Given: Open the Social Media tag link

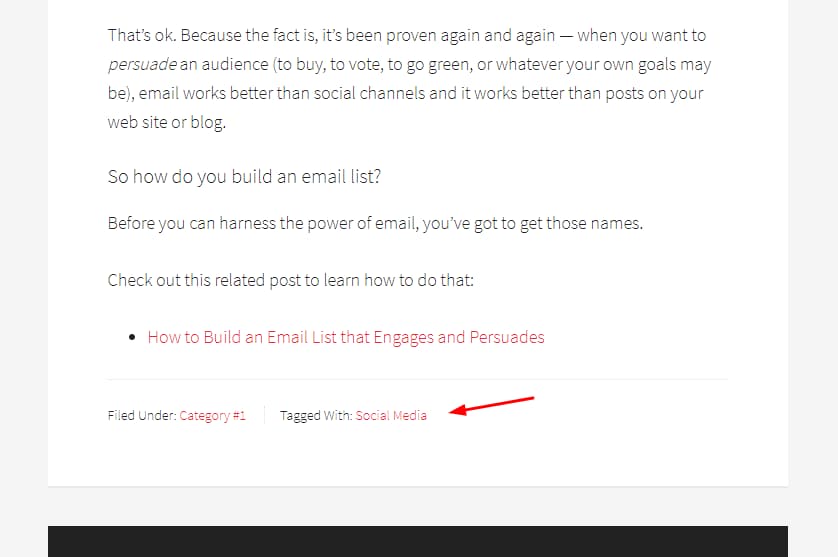Looking at the screenshot, I should (x=391, y=415).
